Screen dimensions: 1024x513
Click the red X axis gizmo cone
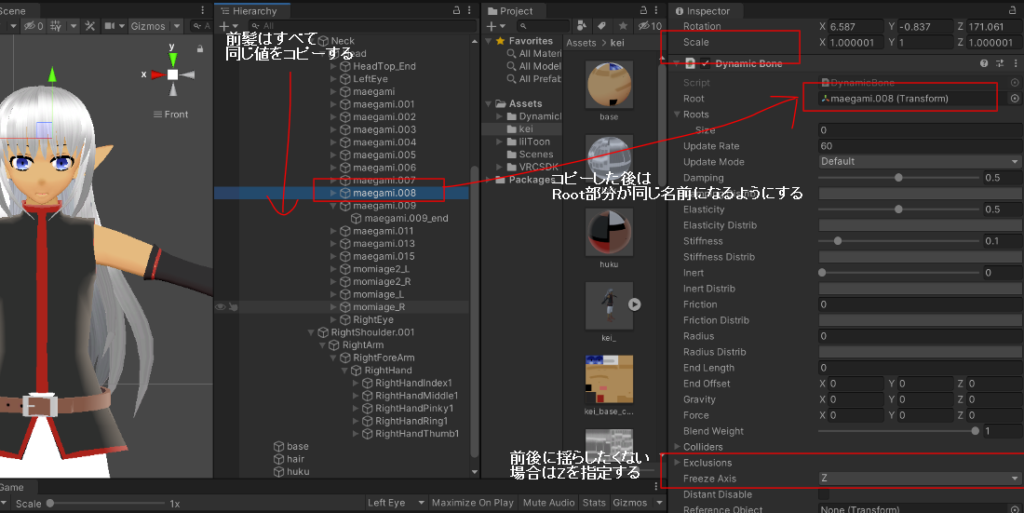157,75
